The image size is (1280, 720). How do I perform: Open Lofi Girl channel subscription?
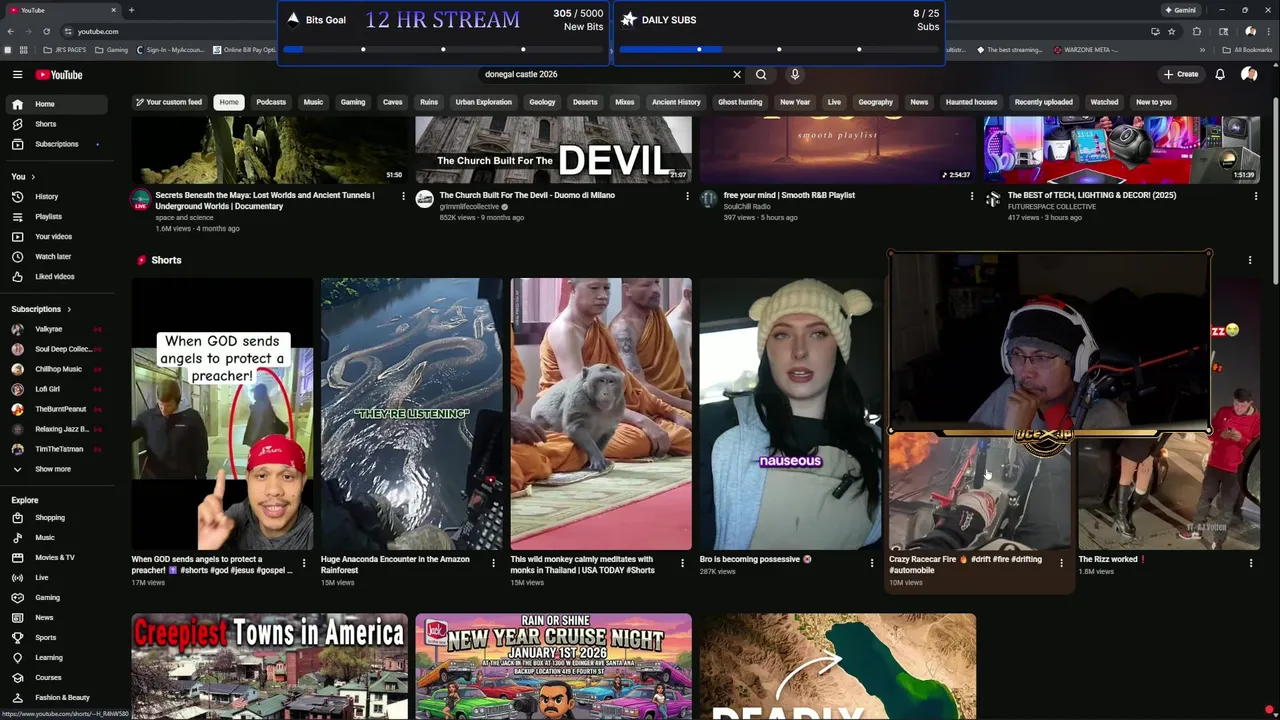(x=57, y=389)
